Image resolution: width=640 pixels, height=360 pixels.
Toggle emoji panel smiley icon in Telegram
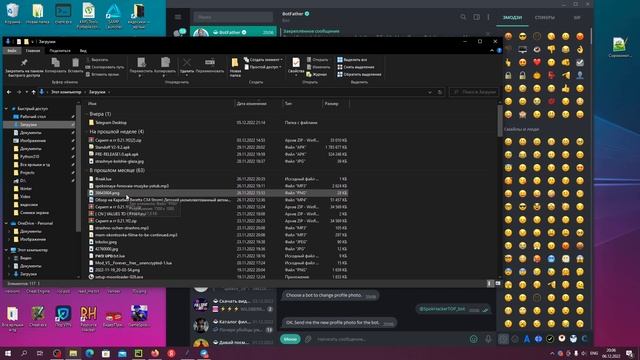(473, 339)
